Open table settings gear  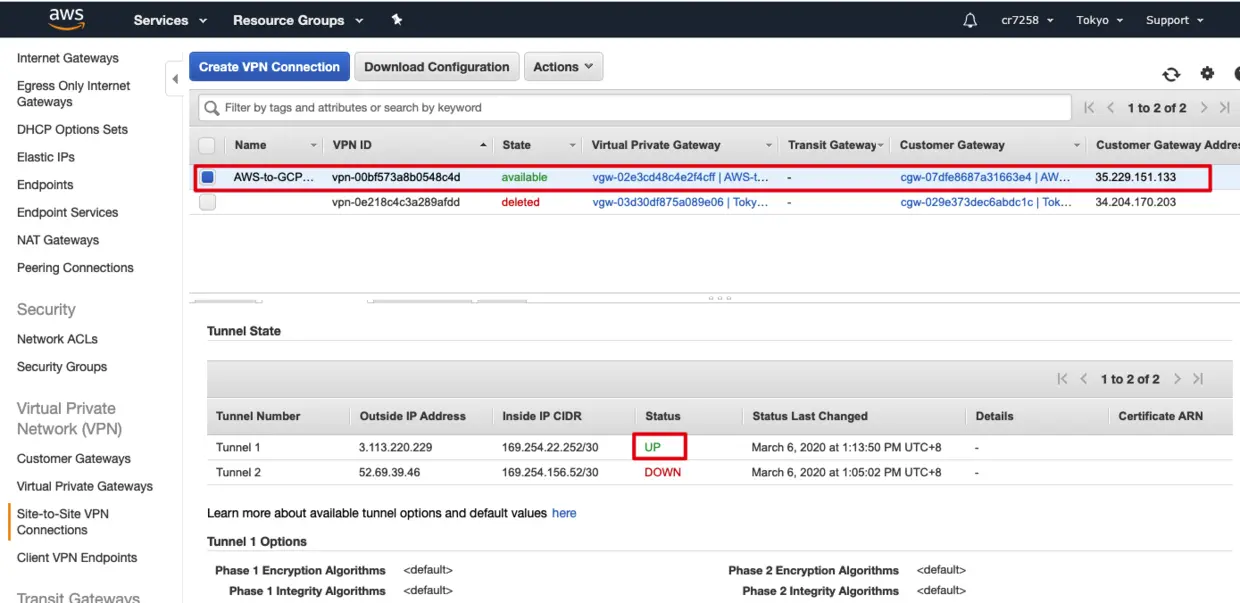pyautogui.click(x=1207, y=73)
